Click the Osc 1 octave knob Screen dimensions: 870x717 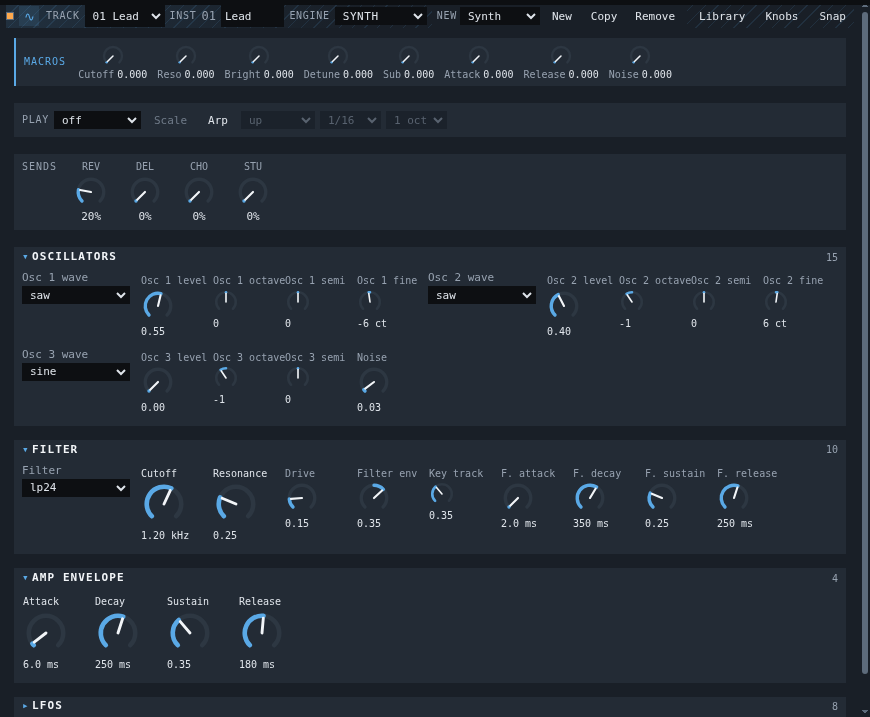[226, 301]
